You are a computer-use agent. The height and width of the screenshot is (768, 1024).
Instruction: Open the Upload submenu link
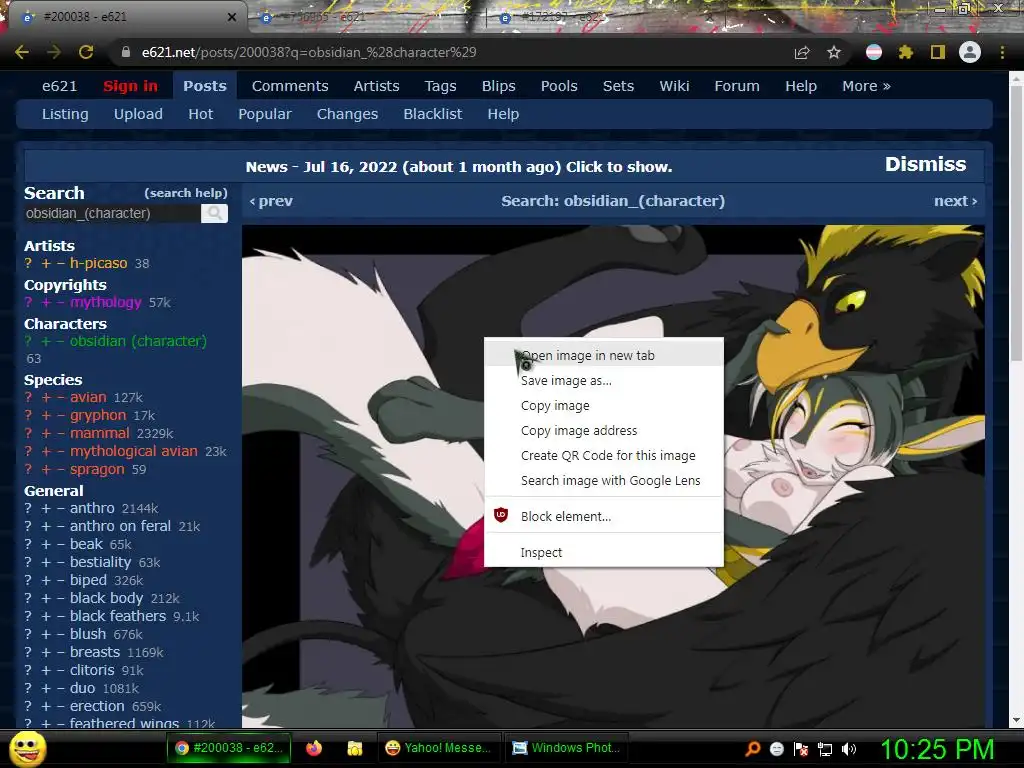click(138, 114)
